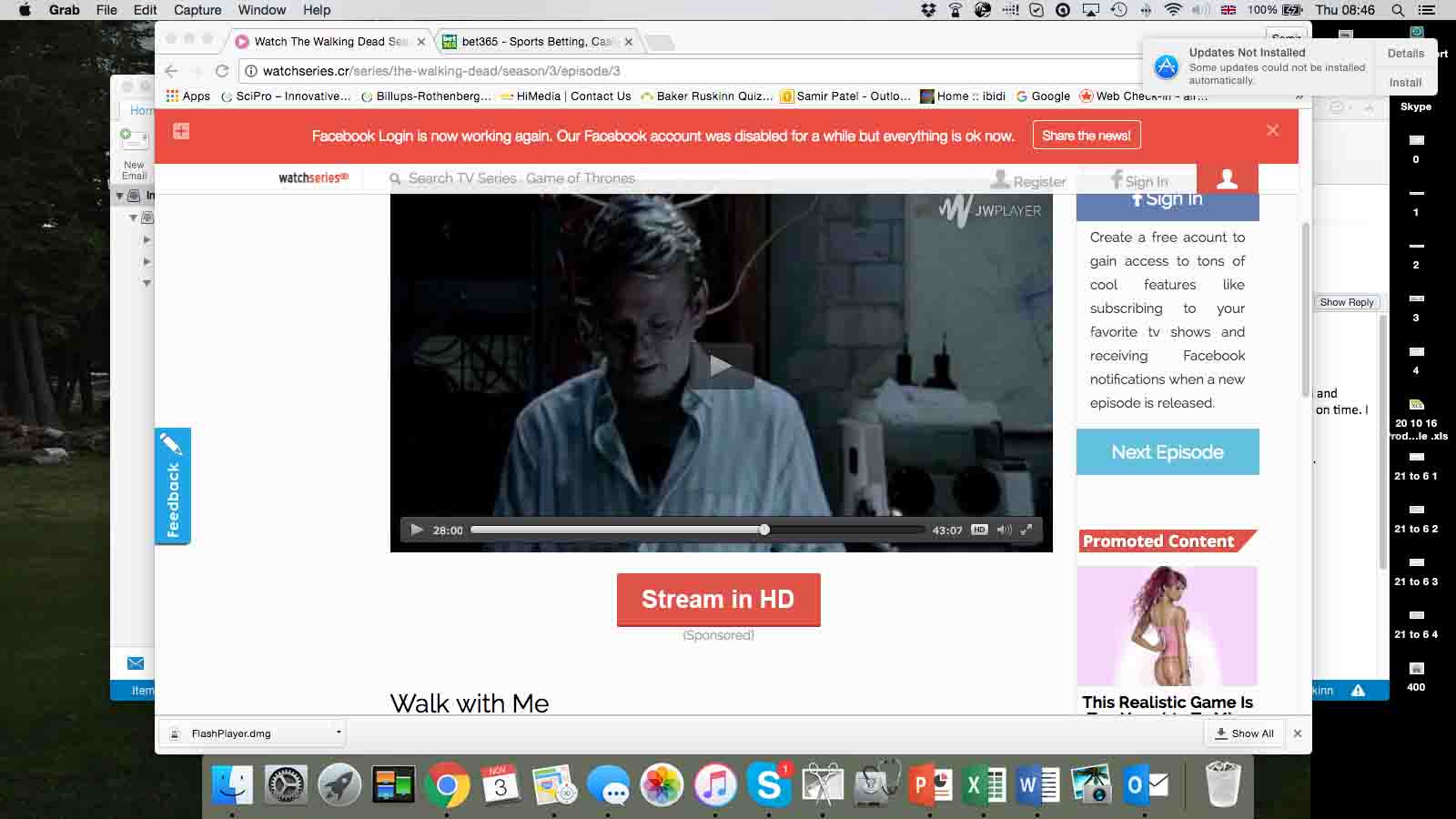Screen dimensions: 1456x819
Task: Show more bookmarks with the chevron
Action: [1299, 96]
